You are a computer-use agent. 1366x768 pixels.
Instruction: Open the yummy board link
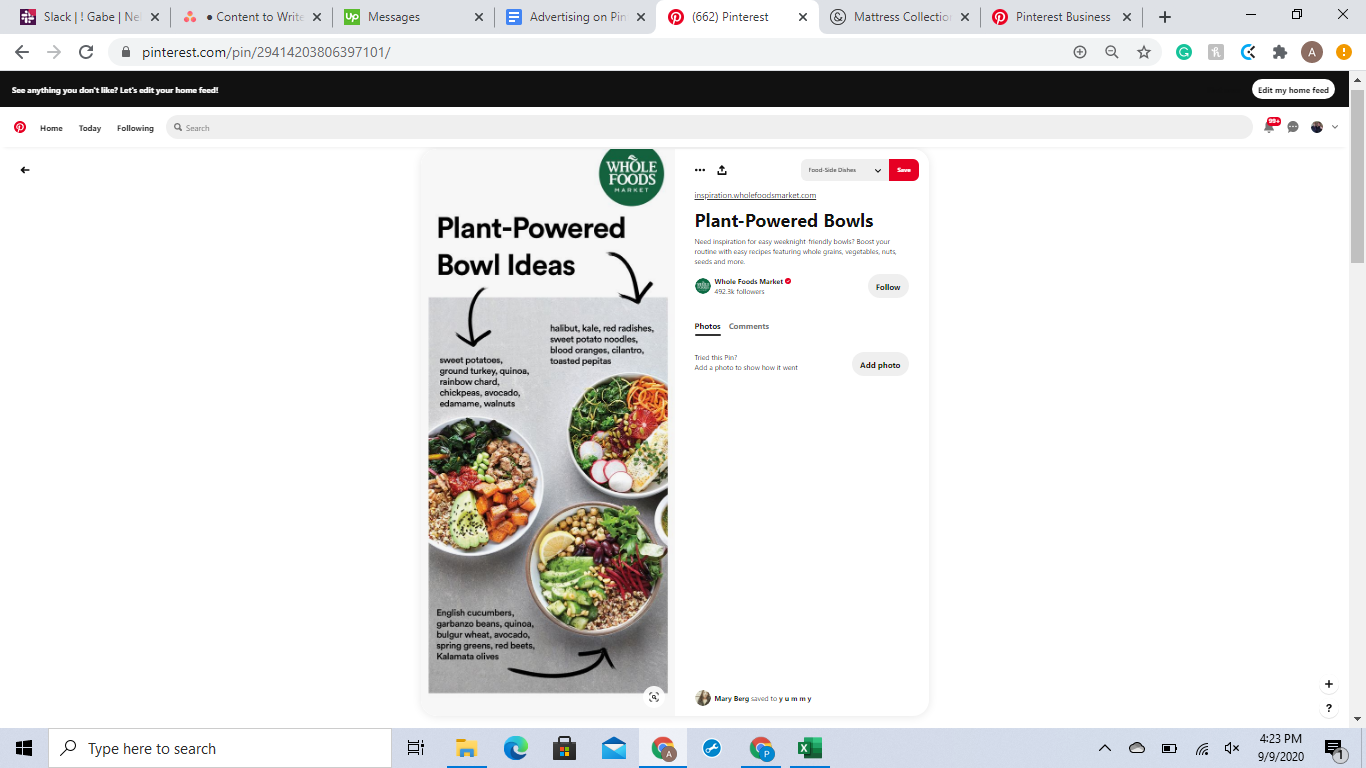click(795, 699)
